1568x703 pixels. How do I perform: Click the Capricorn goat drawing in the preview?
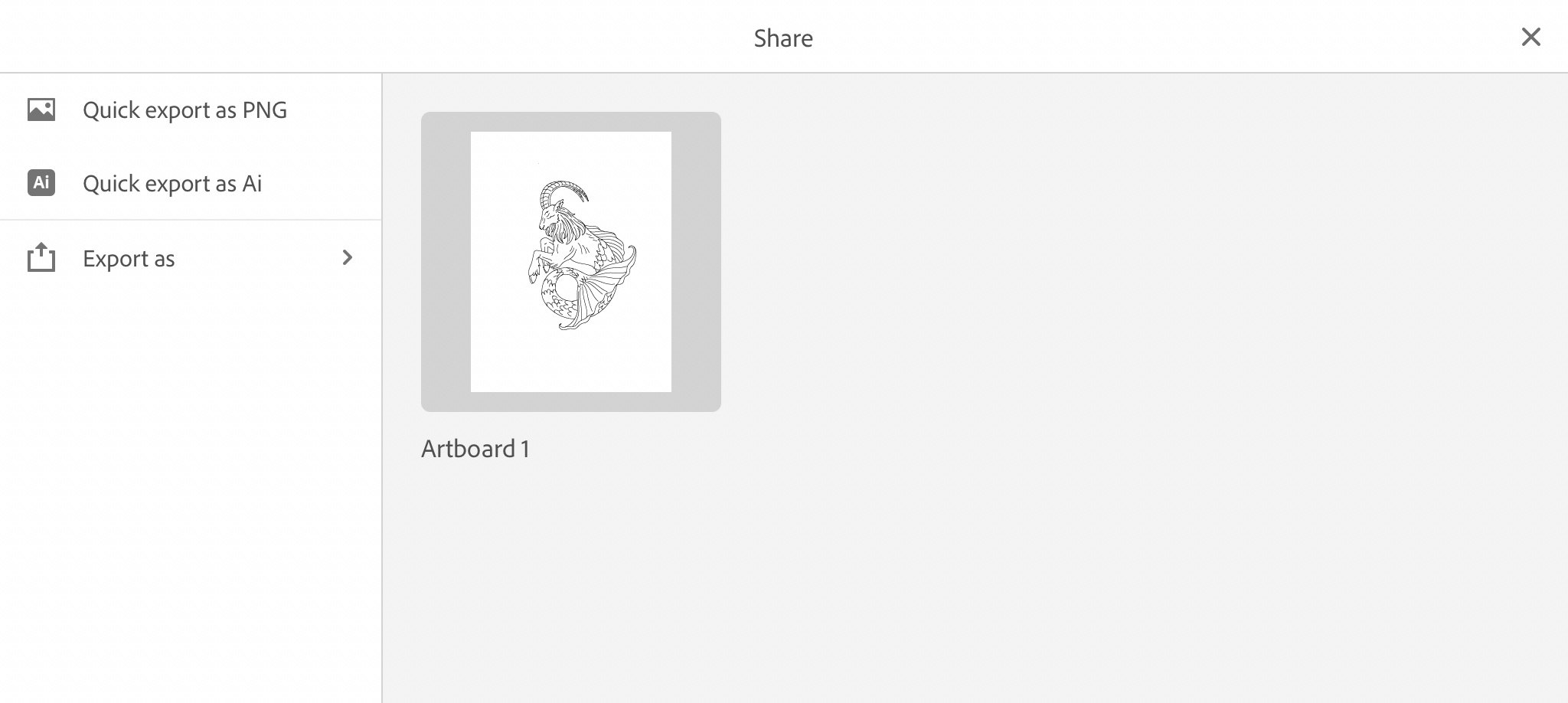point(582,255)
